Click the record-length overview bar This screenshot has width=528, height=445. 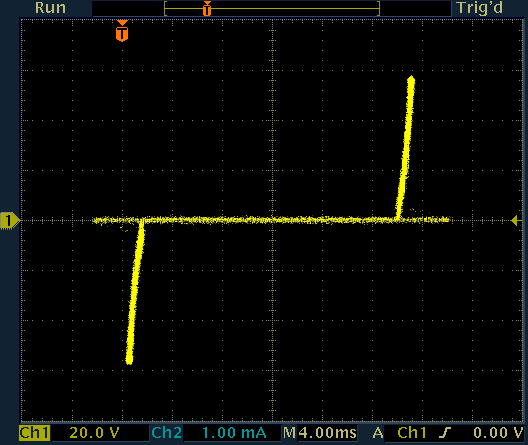click(x=272, y=9)
